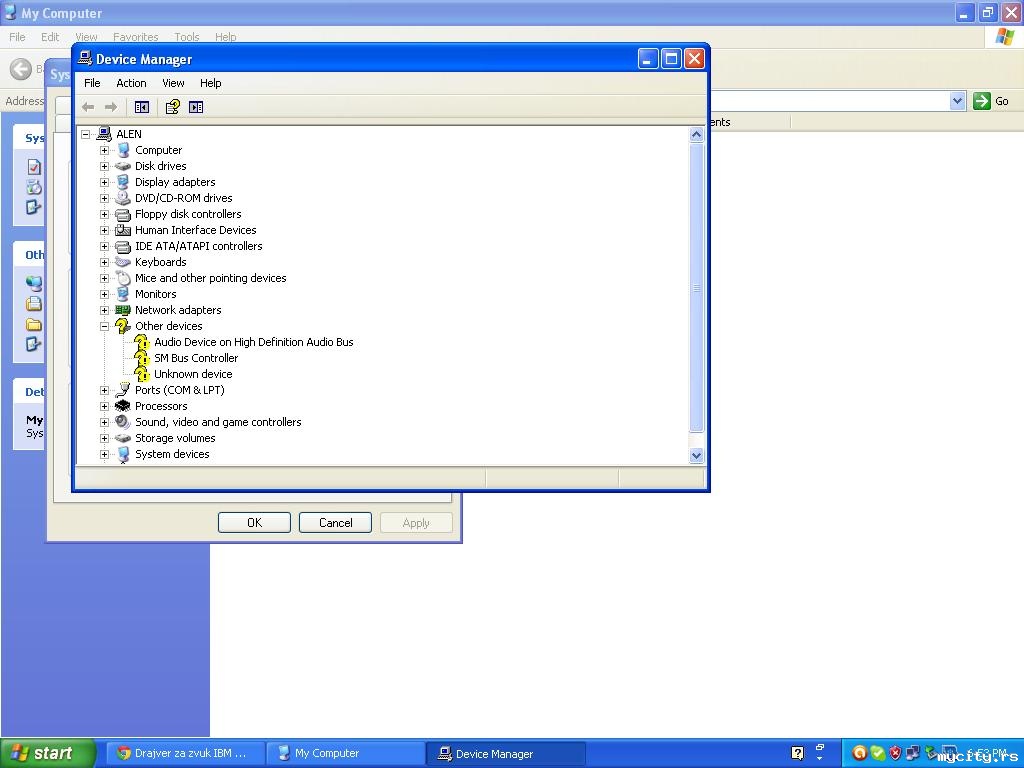Select the Unknown device entry
Viewport: 1024px width, 768px height.
[x=193, y=374]
